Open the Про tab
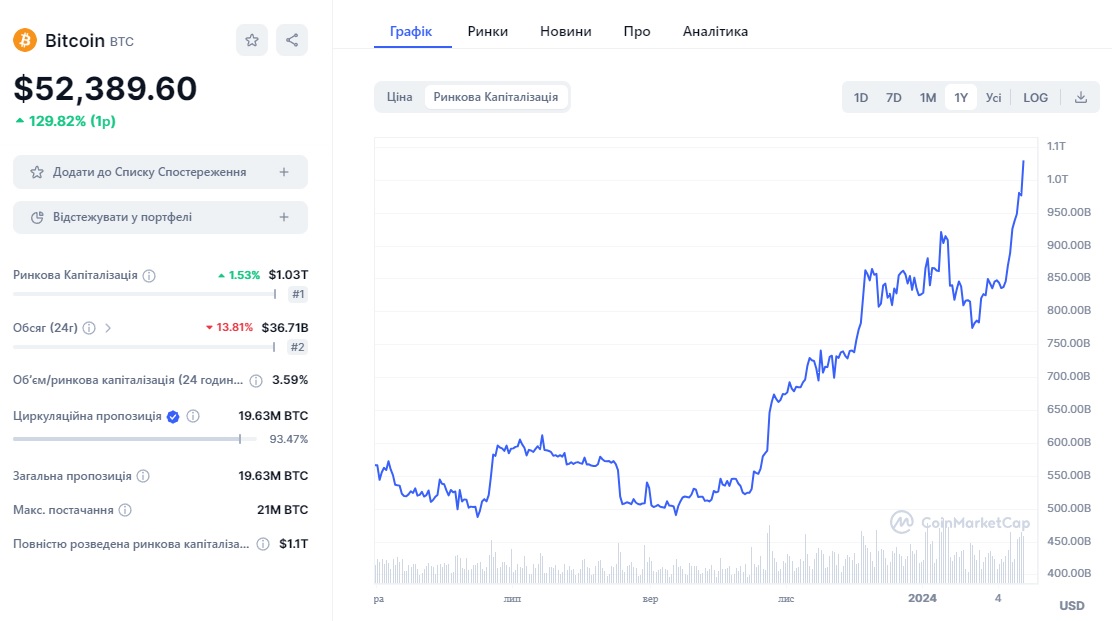1112x621 pixels. coord(637,31)
